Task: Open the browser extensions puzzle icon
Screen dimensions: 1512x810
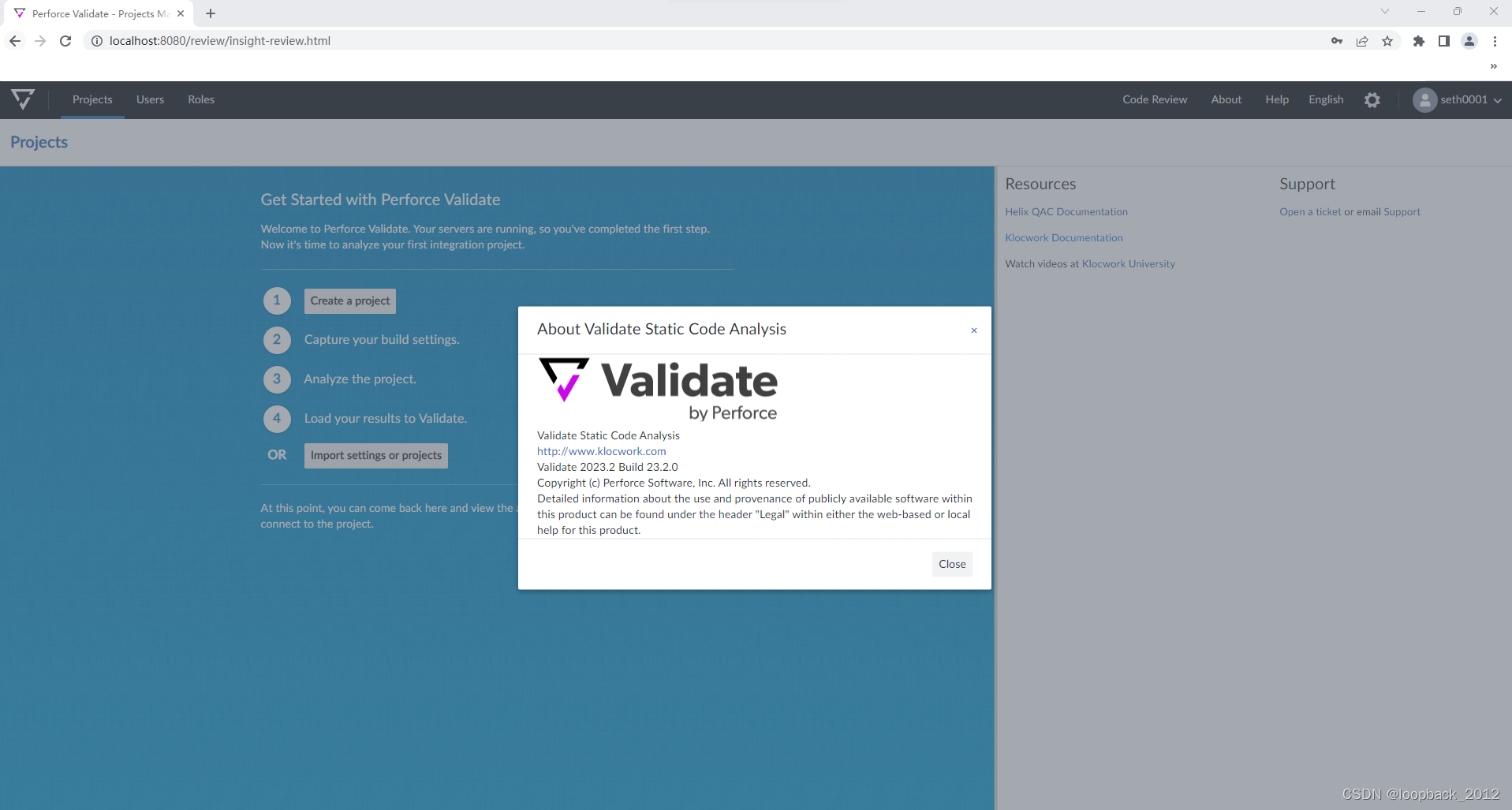Action: (1419, 41)
